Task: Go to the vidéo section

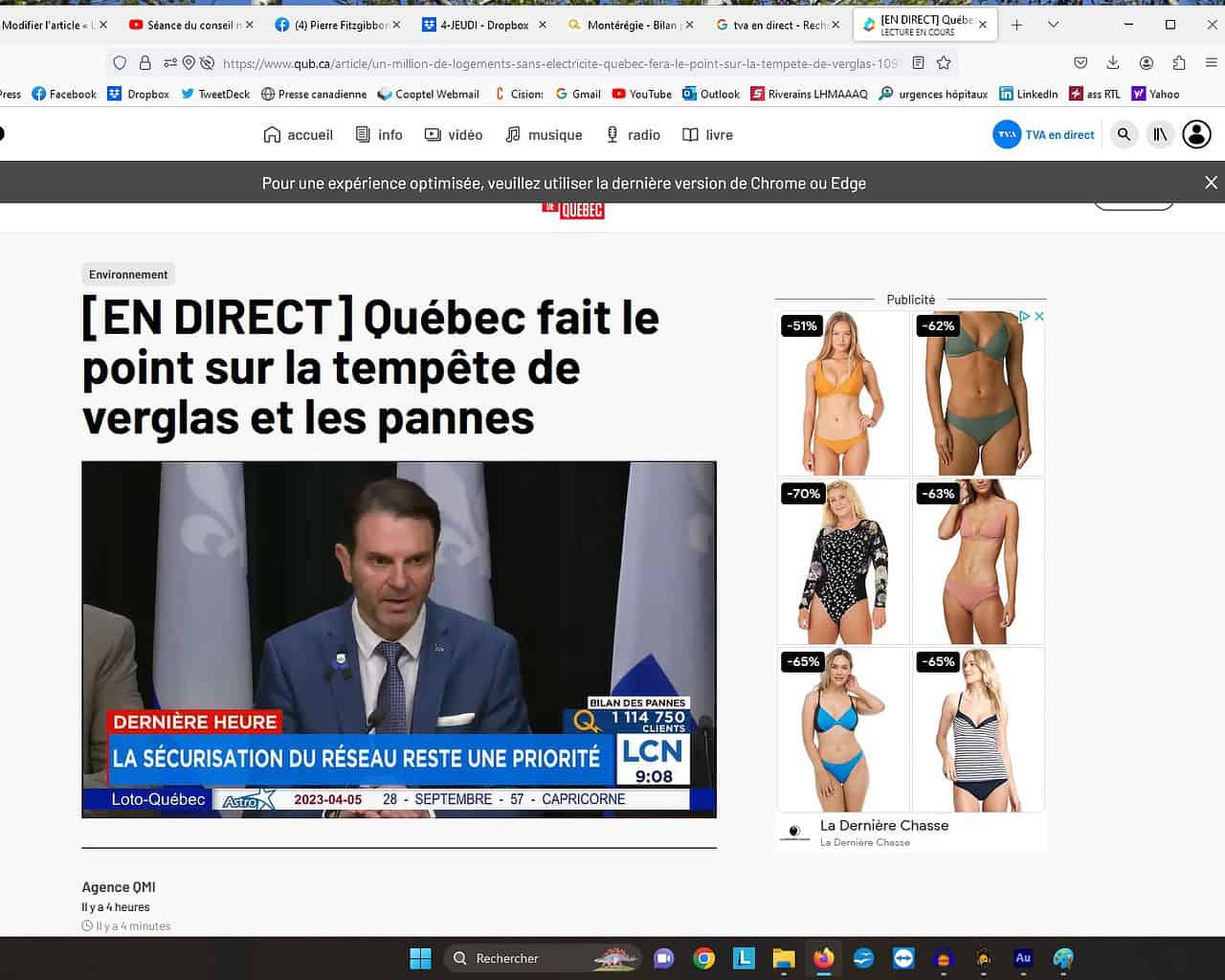Action: [x=454, y=135]
